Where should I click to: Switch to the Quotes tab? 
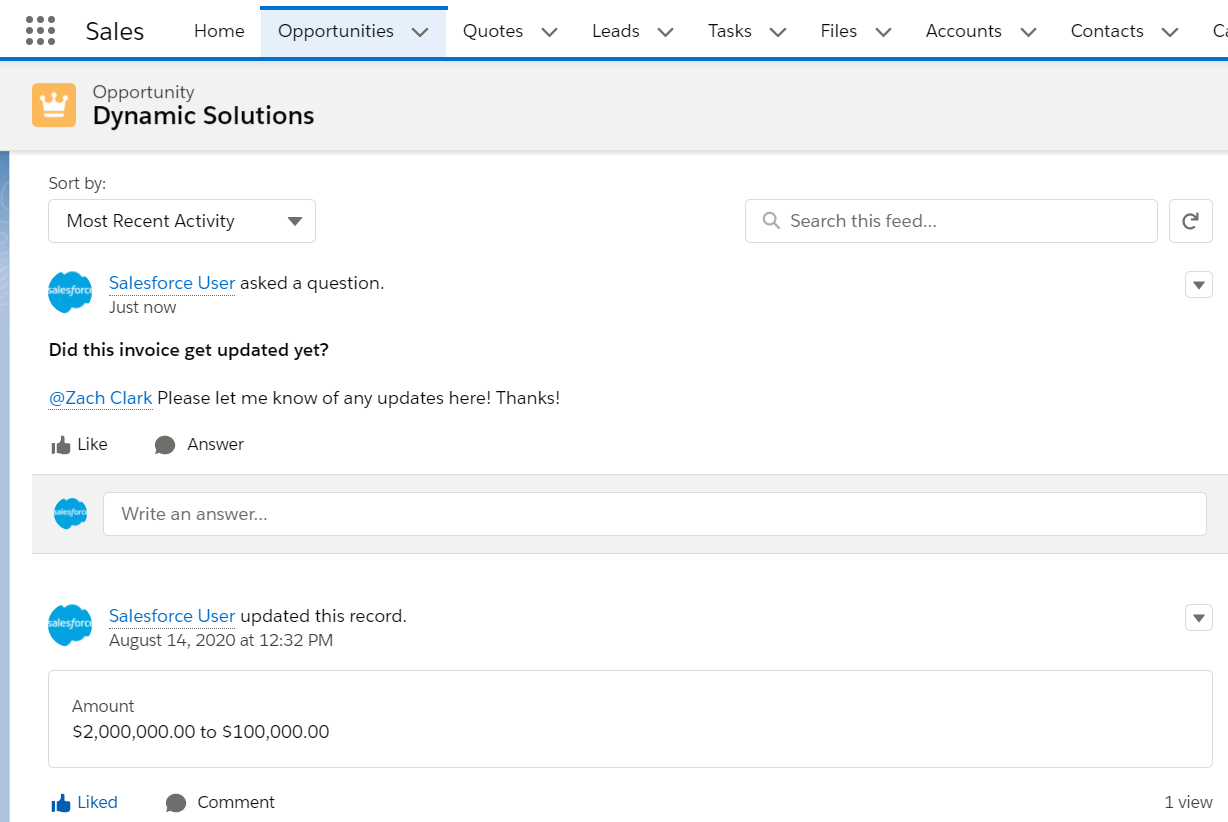(493, 31)
